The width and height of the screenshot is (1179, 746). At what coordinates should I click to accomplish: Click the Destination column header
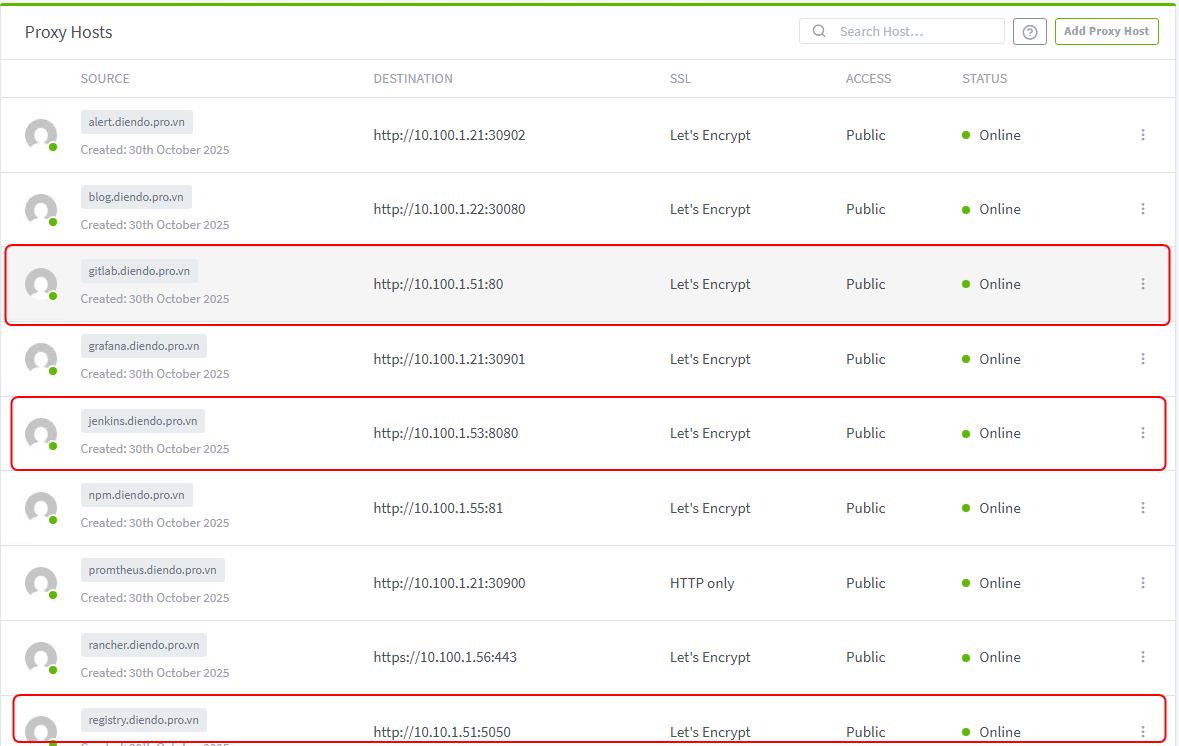pyautogui.click(x=413, y=79)
